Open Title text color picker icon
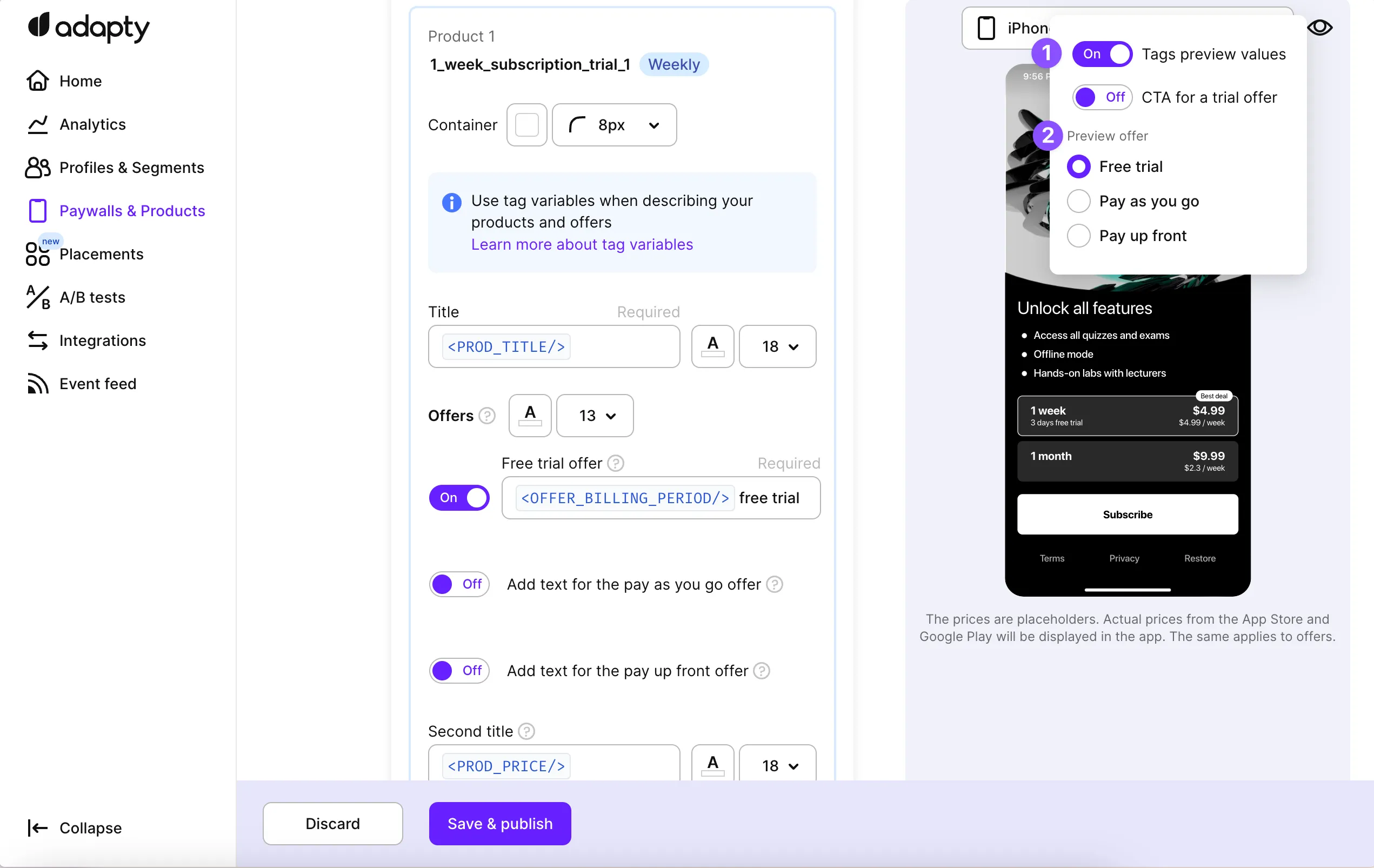Image resolution: width=1374 pixels, height=868 pixels. 712,346
